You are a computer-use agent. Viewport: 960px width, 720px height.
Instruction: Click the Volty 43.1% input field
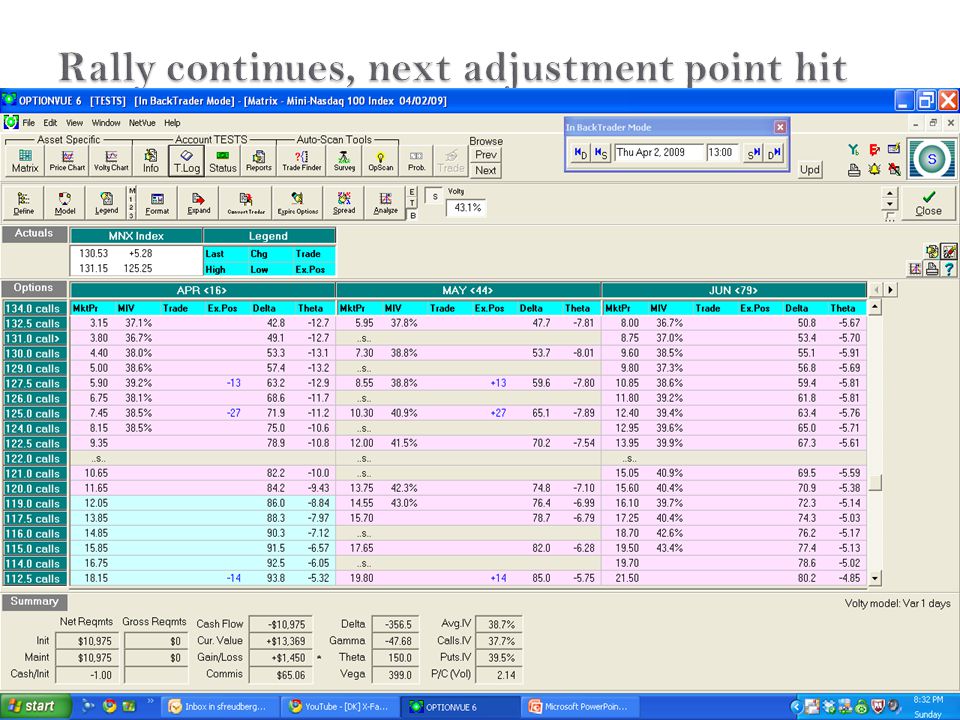click(467, 208)
